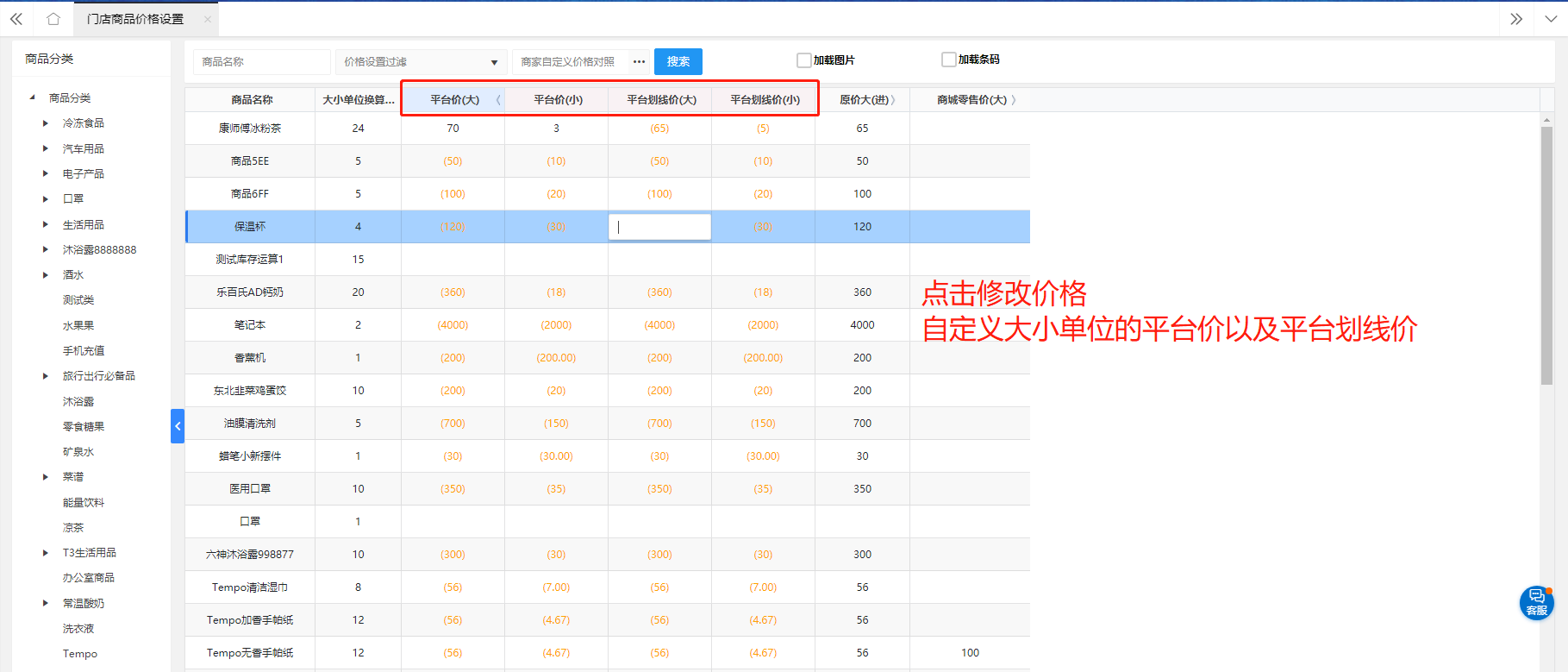This screenshot has height=672, width=1568.
Task: Click the 平台价(大) column header
Action: tap(454, 100)
